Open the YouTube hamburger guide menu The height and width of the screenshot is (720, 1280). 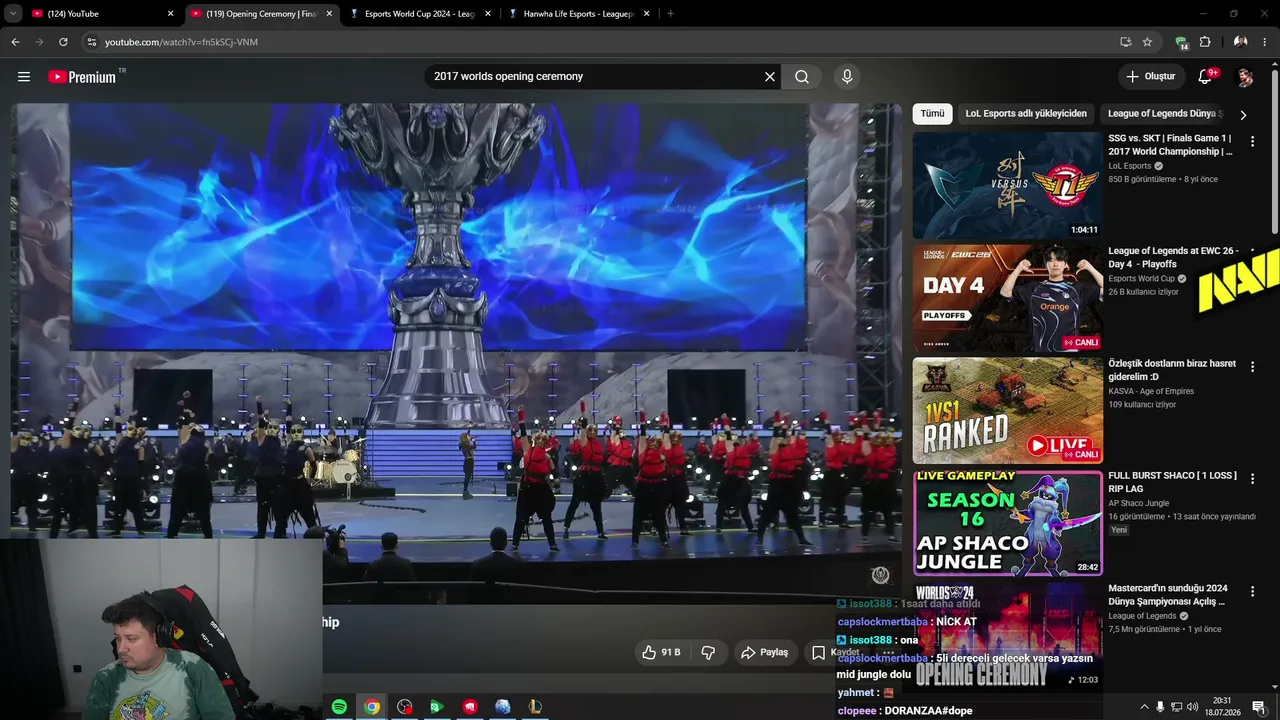[x=24, y=77]
